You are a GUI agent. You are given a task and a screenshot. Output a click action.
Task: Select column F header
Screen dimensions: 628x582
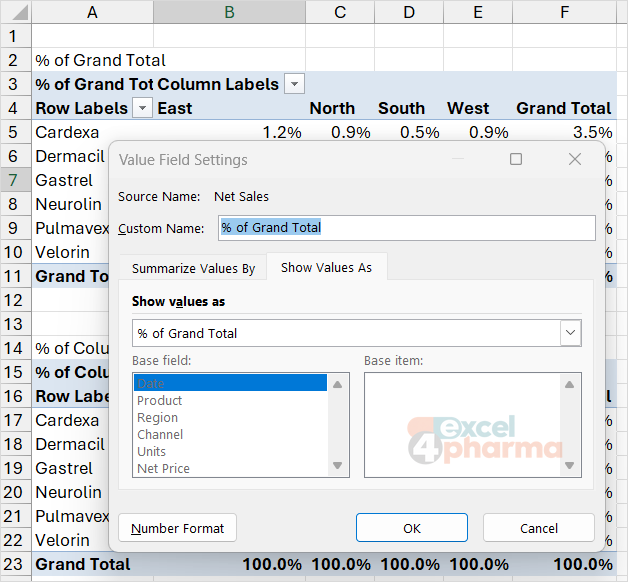(564, 12)
